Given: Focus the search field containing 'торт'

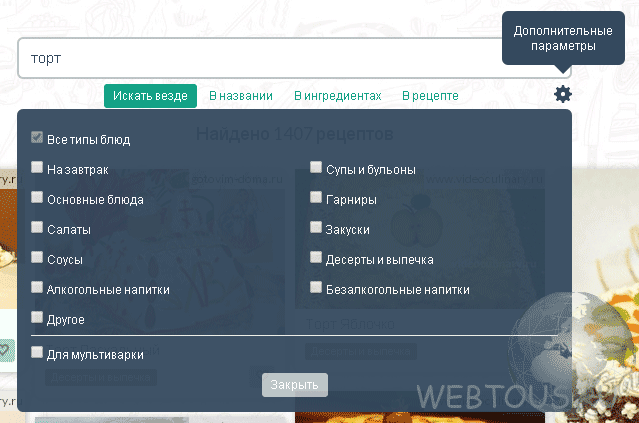Looking at the screenshot, I should click(x=294, y=58).
